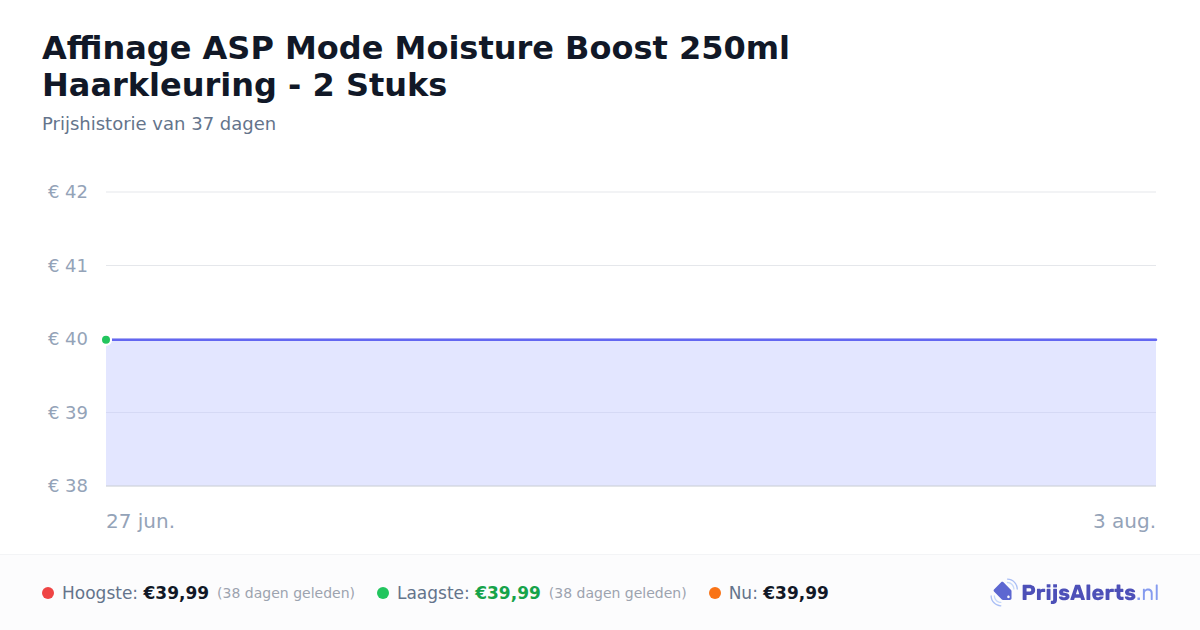Click the blue price line in chart
The height and width of the screenshot is (630, 1200).
[631, 339]
